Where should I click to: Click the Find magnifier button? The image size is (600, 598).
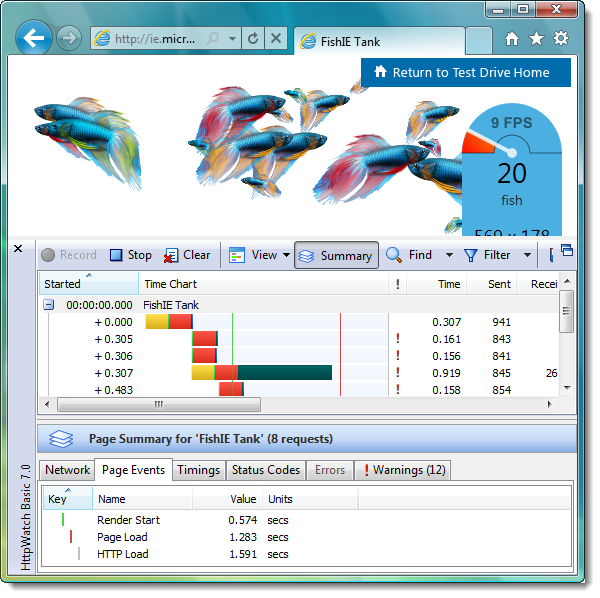(x=409, y=255)
